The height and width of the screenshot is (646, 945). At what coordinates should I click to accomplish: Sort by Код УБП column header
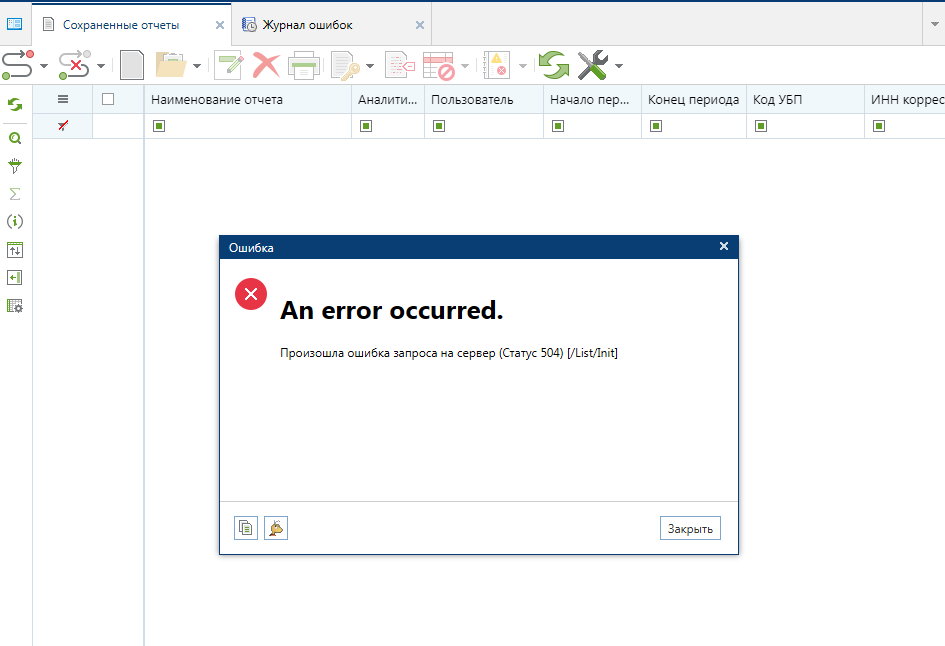pos(805,99)
